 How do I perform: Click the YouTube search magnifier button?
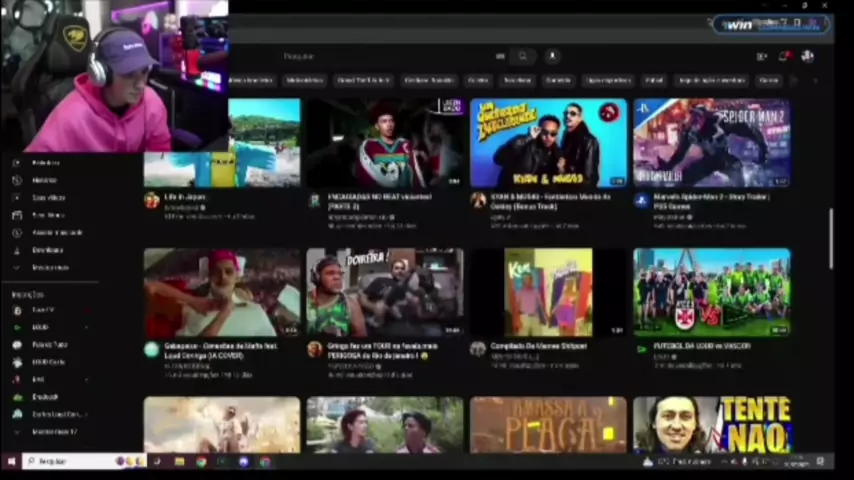522,57
